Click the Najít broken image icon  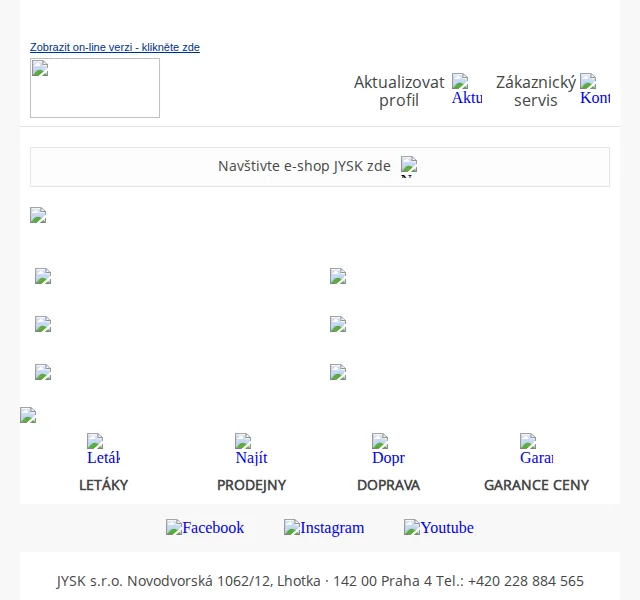pos(251,449)
